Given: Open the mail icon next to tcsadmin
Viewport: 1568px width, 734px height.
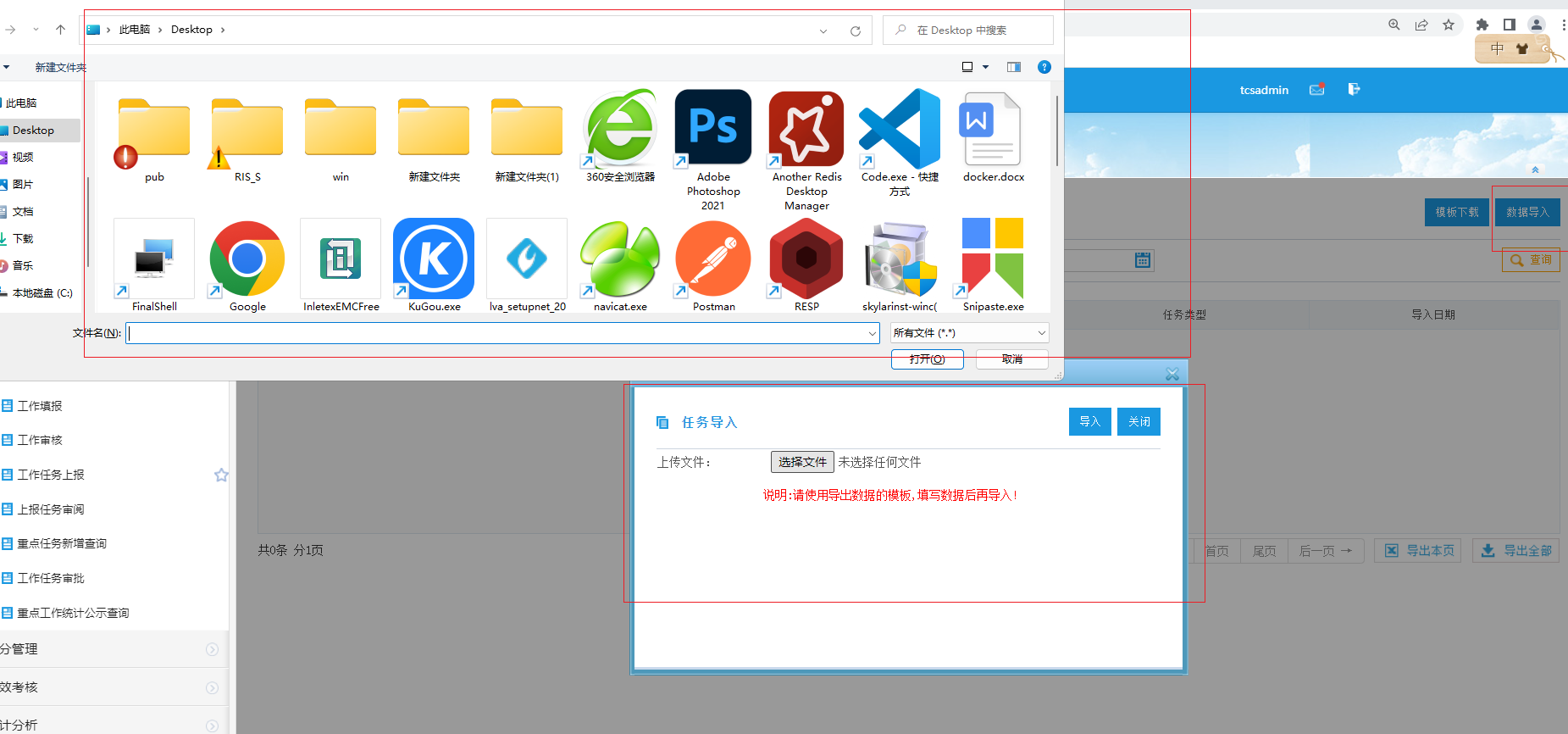Looking at the screenshot, I should (1317, 89).
